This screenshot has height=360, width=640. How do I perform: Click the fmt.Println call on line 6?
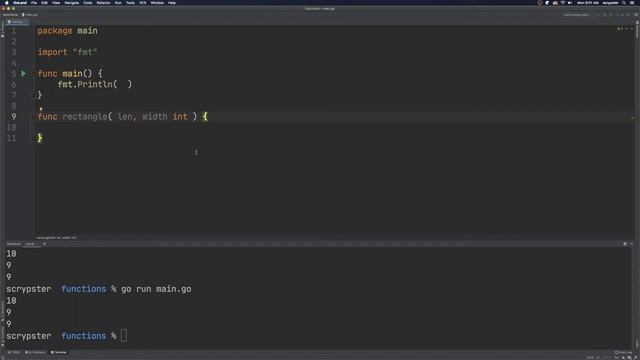tap(95, 84)
